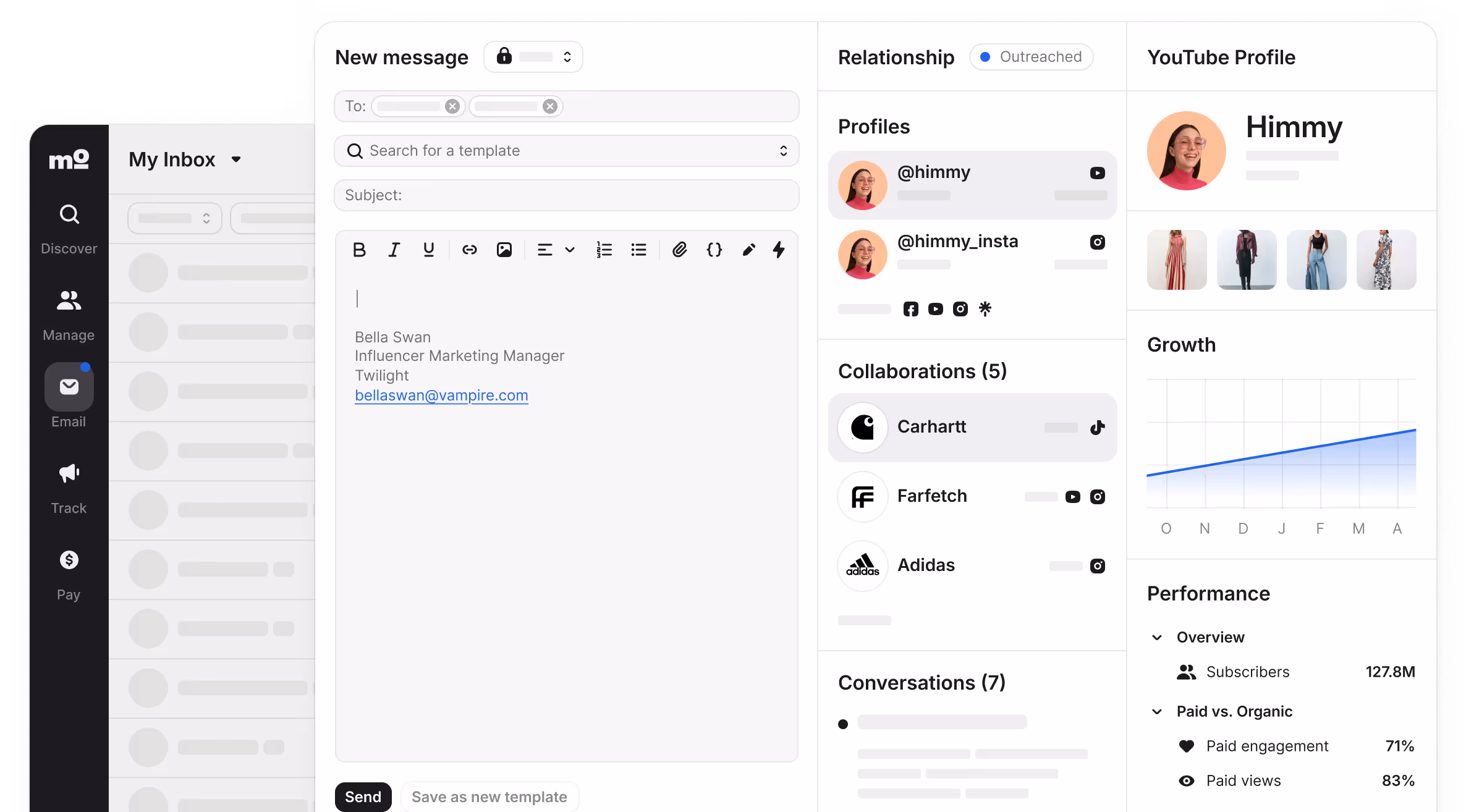Screen dimensions: 1466x812
Task: Open the My Inbox dropdown
Action: (x=185, y=159)
